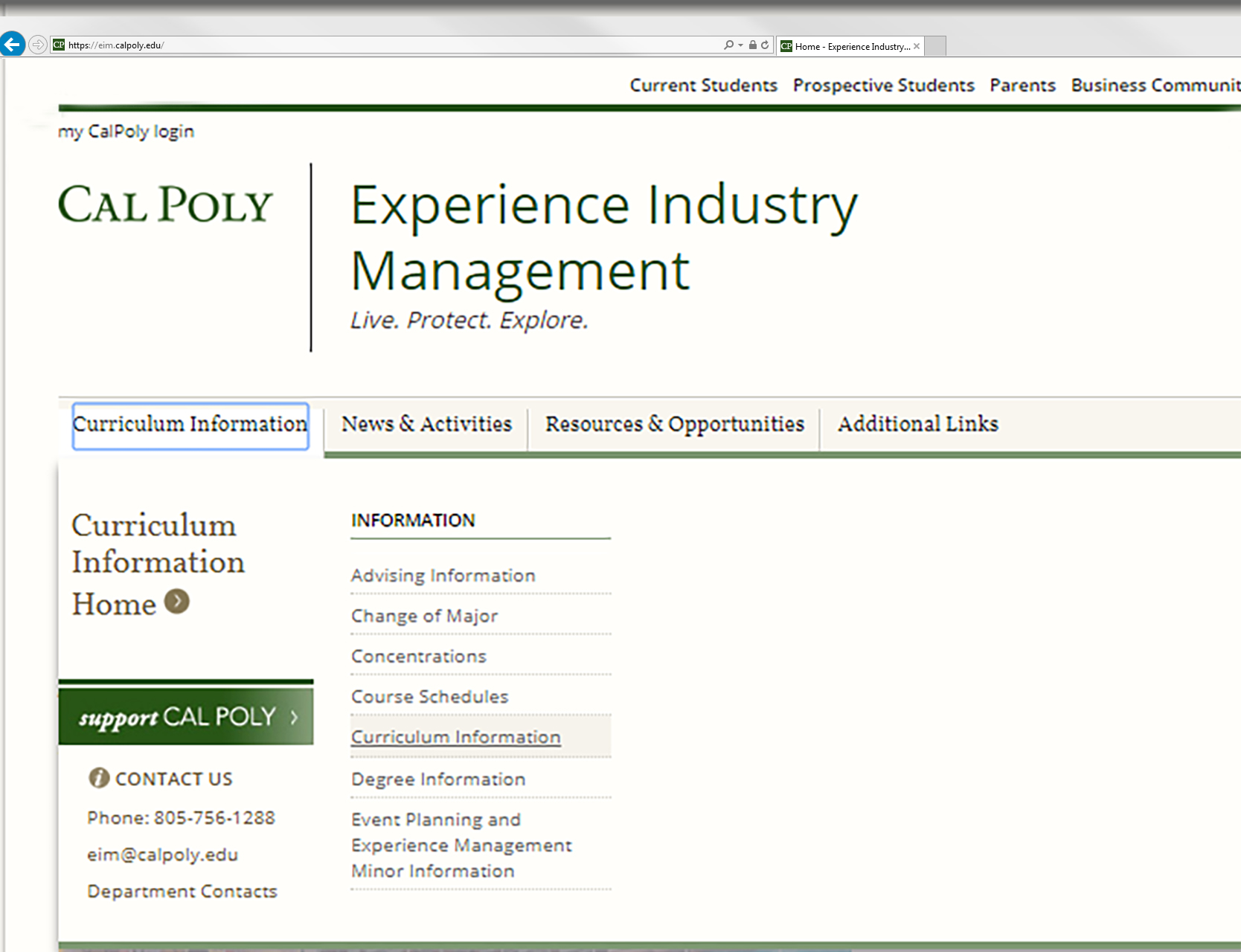Open the News & Activities menu
1241x952 pixels.
[426, 424]
